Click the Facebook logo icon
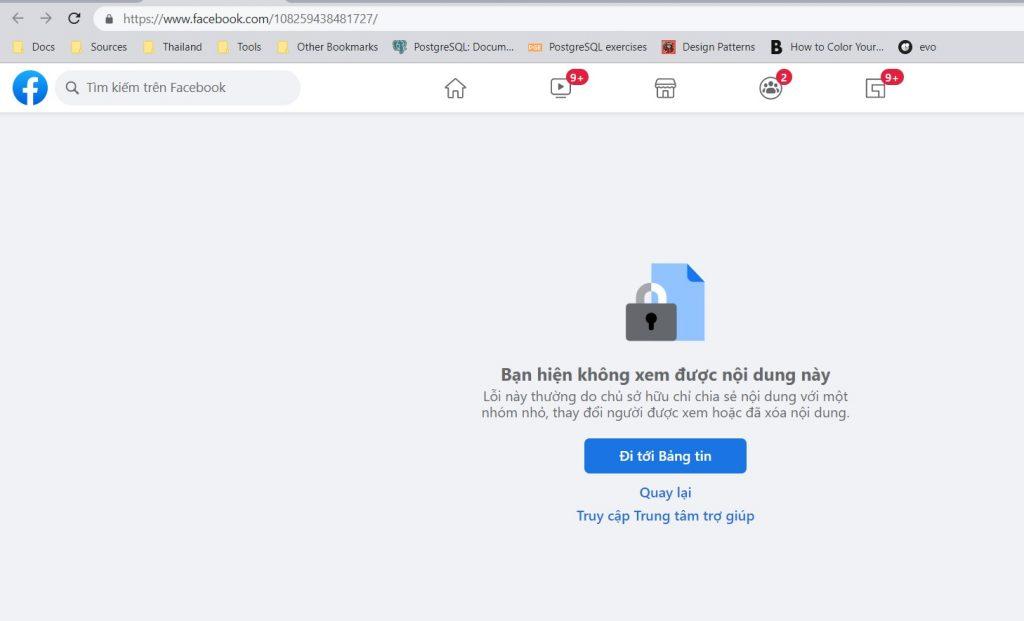1024x621 pixels. pos(30,88)
